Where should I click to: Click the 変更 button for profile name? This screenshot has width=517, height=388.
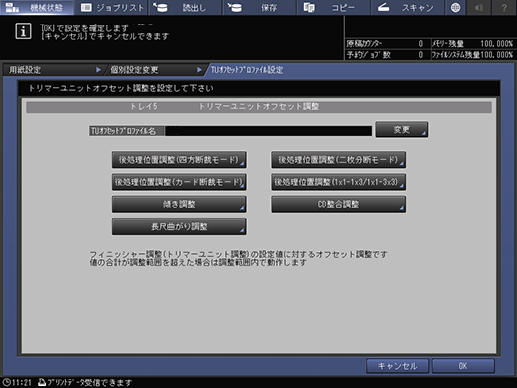[x=402, y=129]
